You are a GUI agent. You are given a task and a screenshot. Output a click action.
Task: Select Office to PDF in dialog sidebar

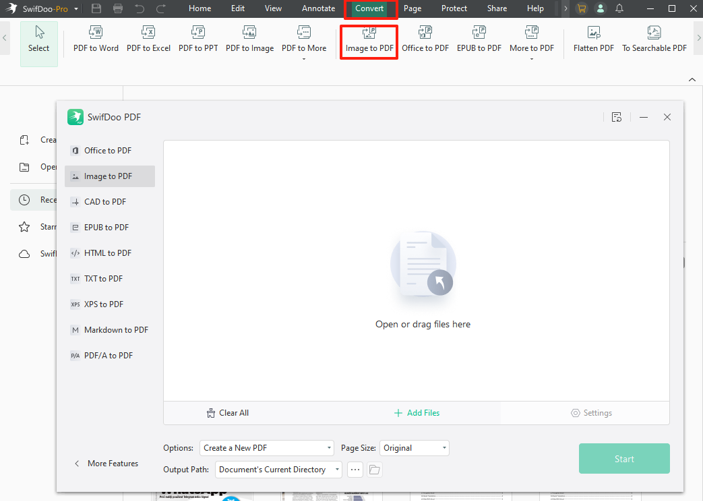tap(110, 151)
